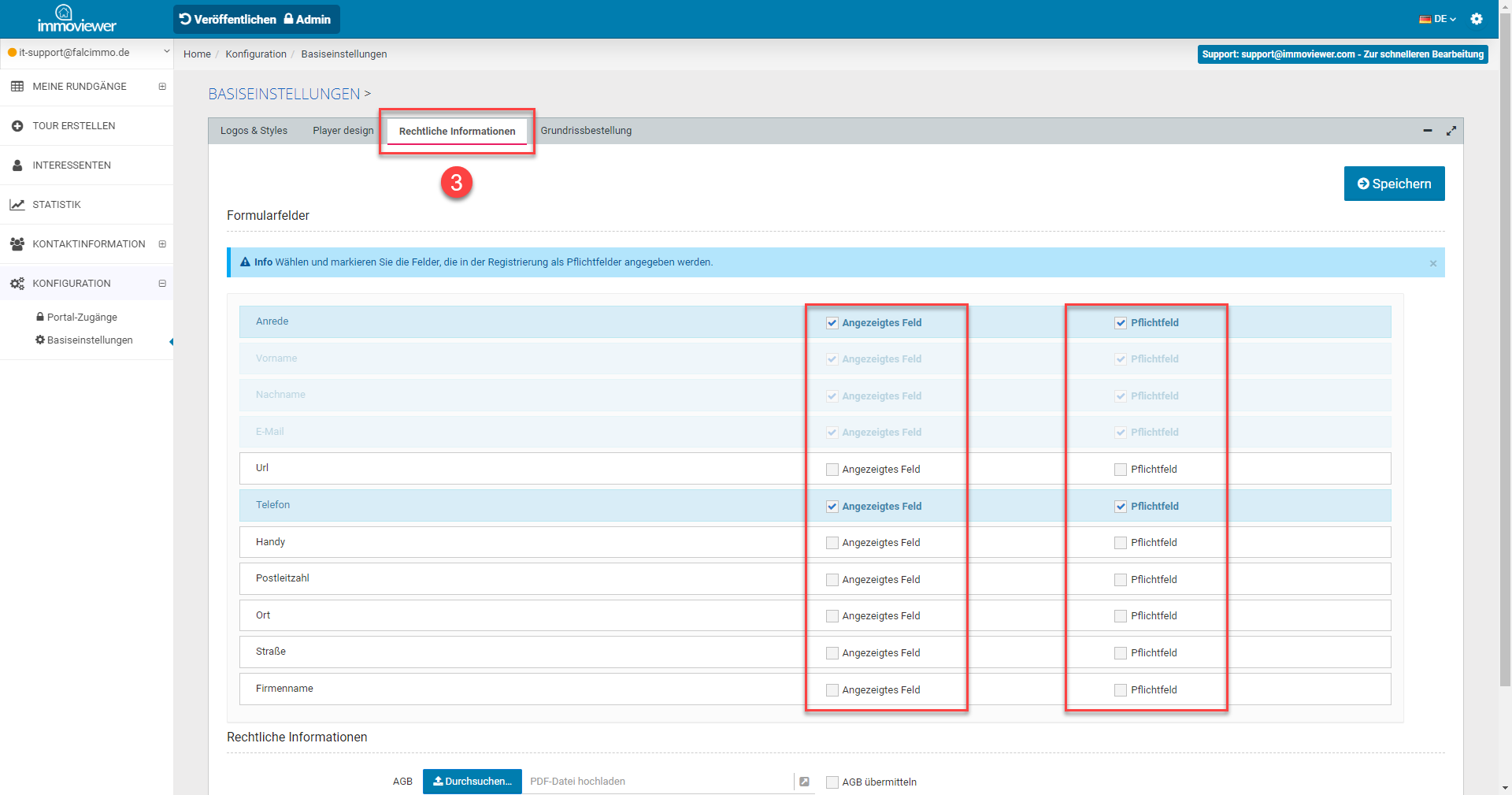Collapse the panel with minus icon
1512x795 pixels.
pyautogui.click(x=1427, y=131)
